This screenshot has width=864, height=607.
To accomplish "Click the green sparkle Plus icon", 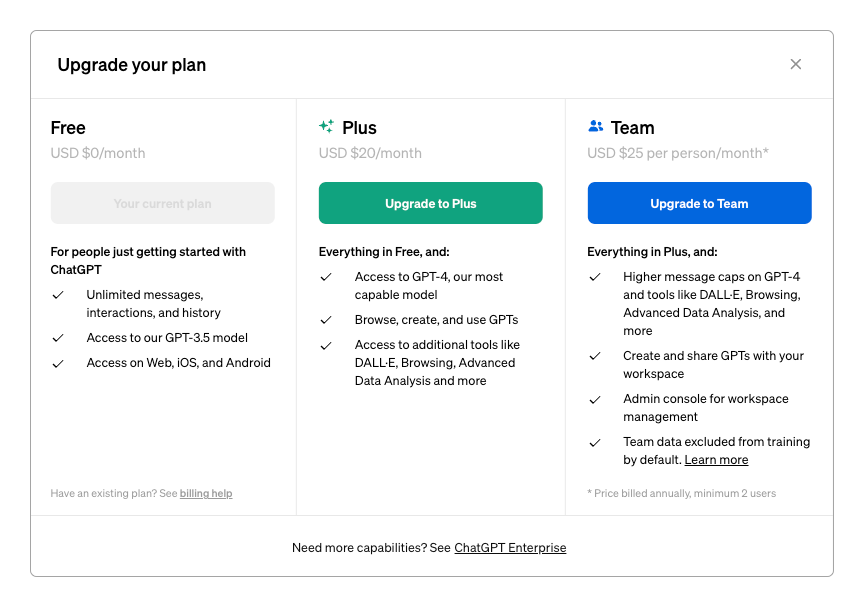I will (x=326, y=127).
